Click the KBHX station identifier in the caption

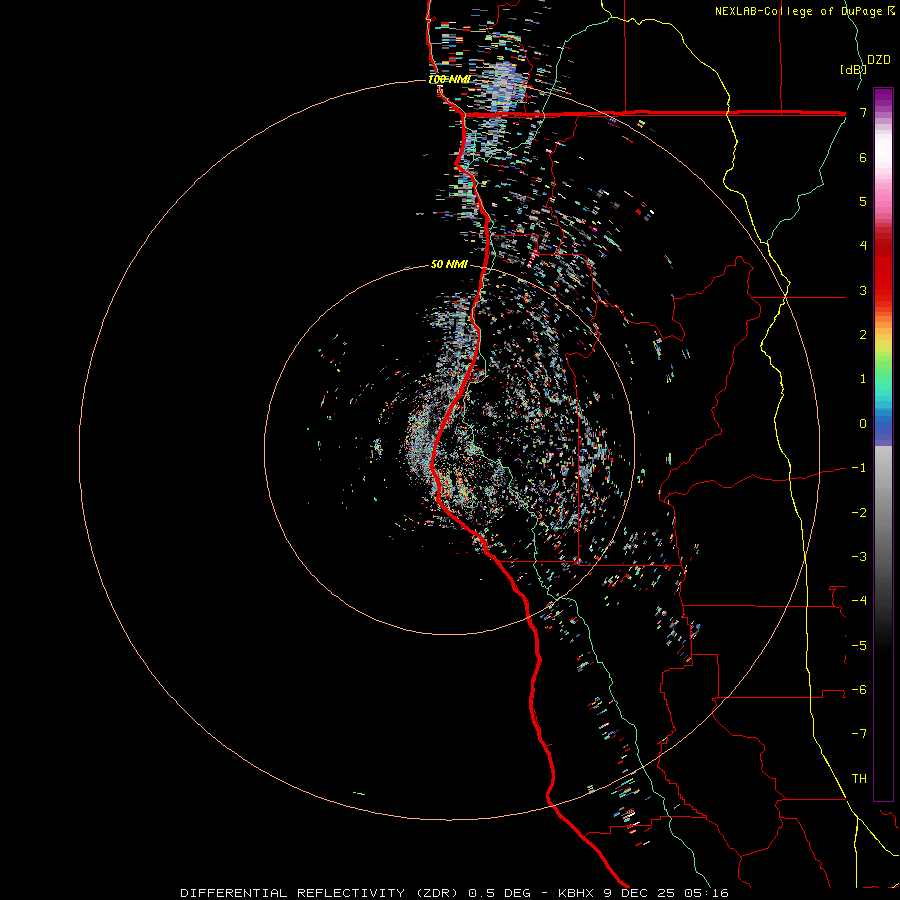[x=575, y=893]
